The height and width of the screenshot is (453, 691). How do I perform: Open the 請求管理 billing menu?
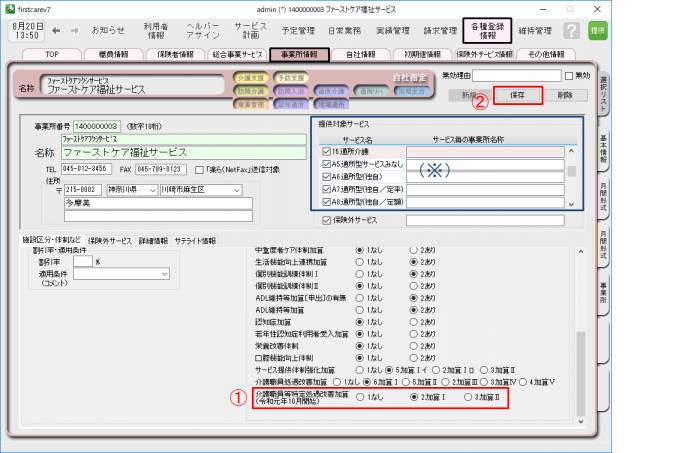click(441, 30)
